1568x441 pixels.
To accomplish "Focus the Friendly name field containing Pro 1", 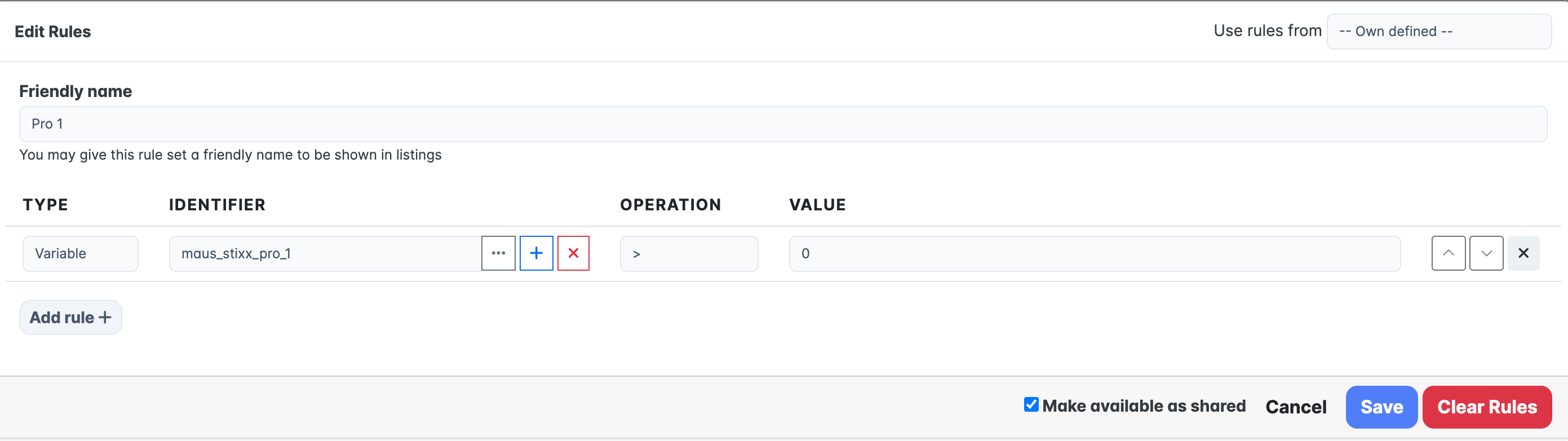I will 783,124.
